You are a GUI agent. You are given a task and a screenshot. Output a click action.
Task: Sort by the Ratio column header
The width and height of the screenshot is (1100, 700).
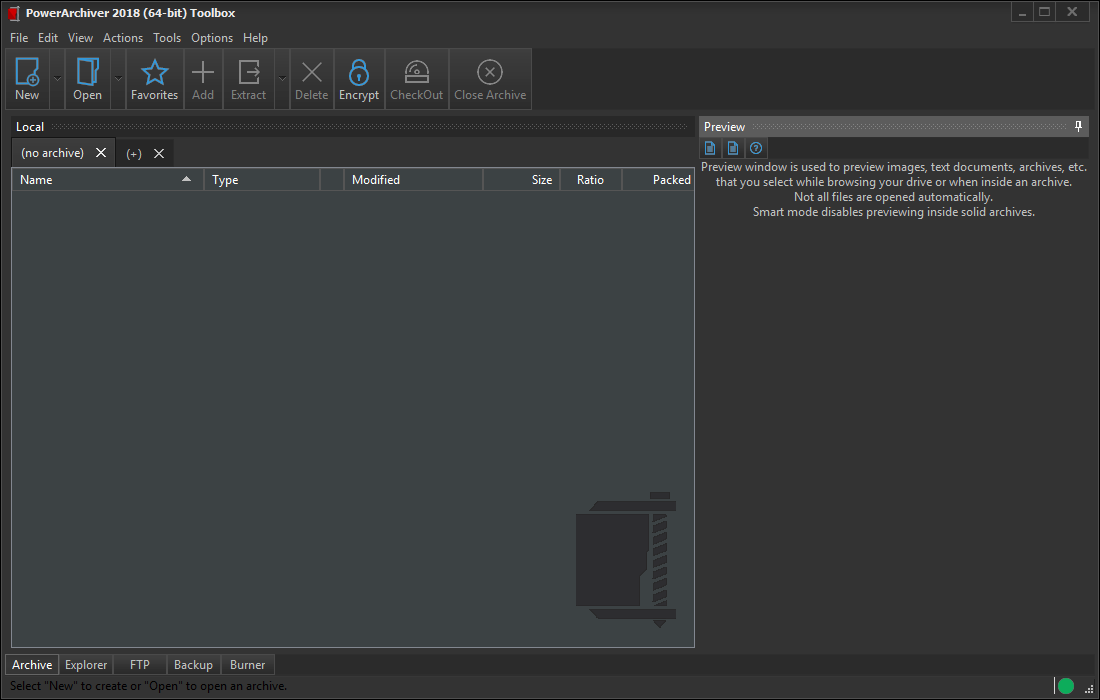tap(591, 180)
